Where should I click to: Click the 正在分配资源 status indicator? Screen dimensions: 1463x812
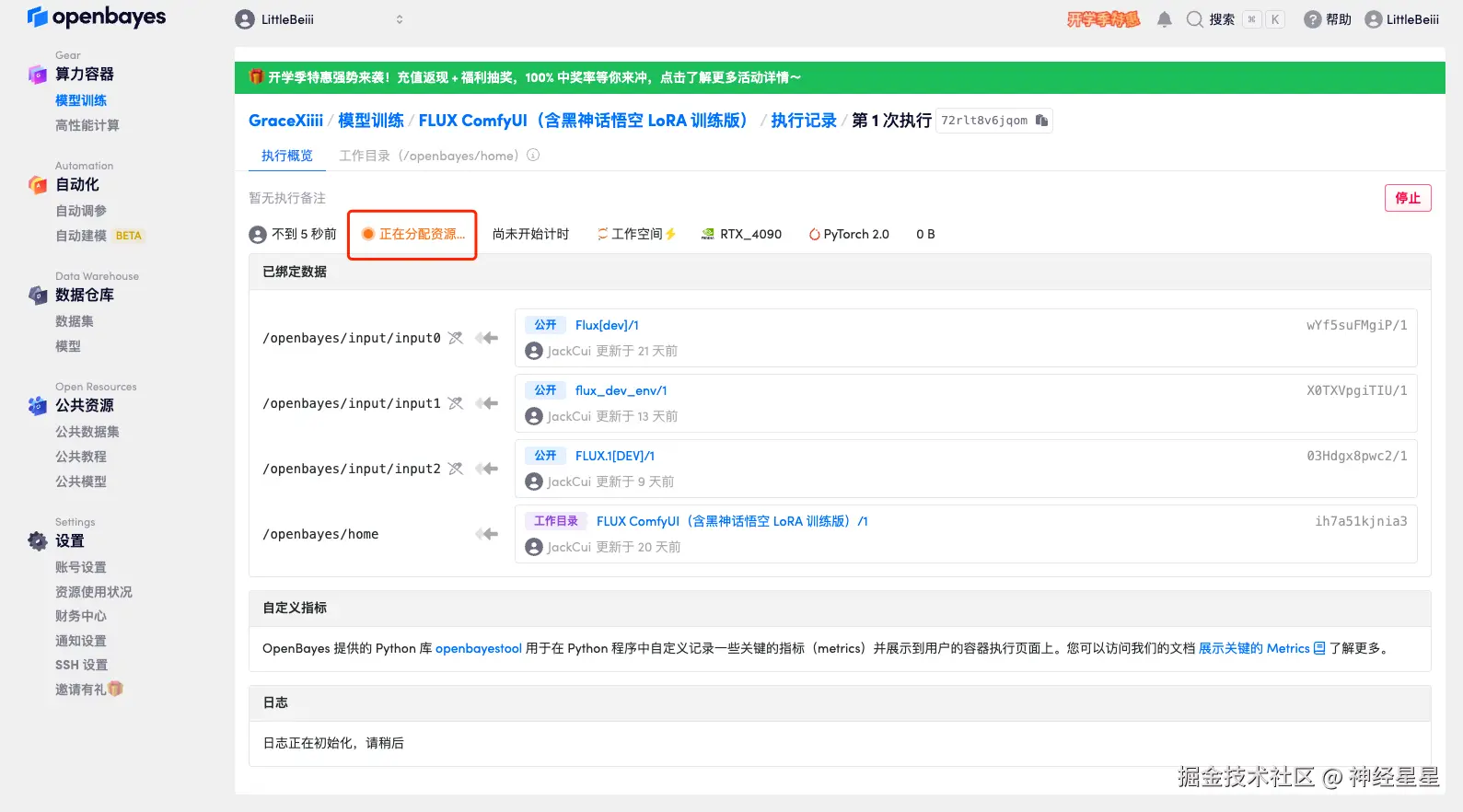(x=413, y=234)
